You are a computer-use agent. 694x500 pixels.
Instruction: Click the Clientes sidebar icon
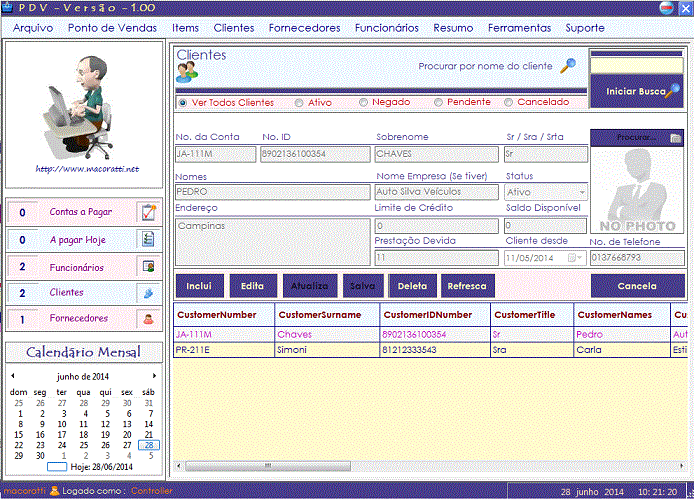pos(148,293)
